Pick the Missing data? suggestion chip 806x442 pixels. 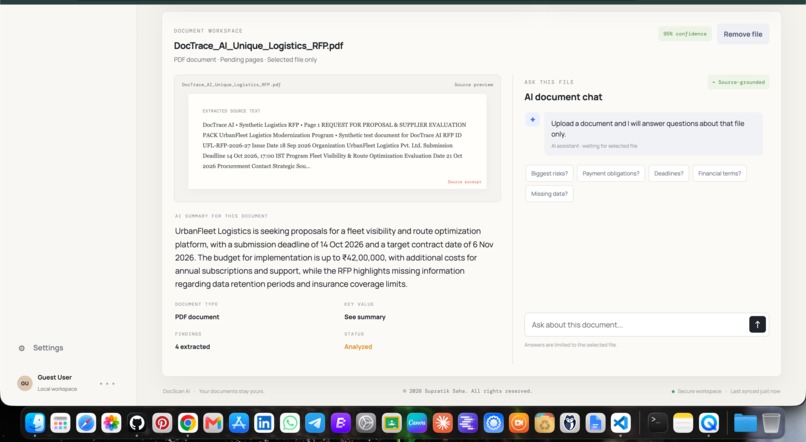549,194
